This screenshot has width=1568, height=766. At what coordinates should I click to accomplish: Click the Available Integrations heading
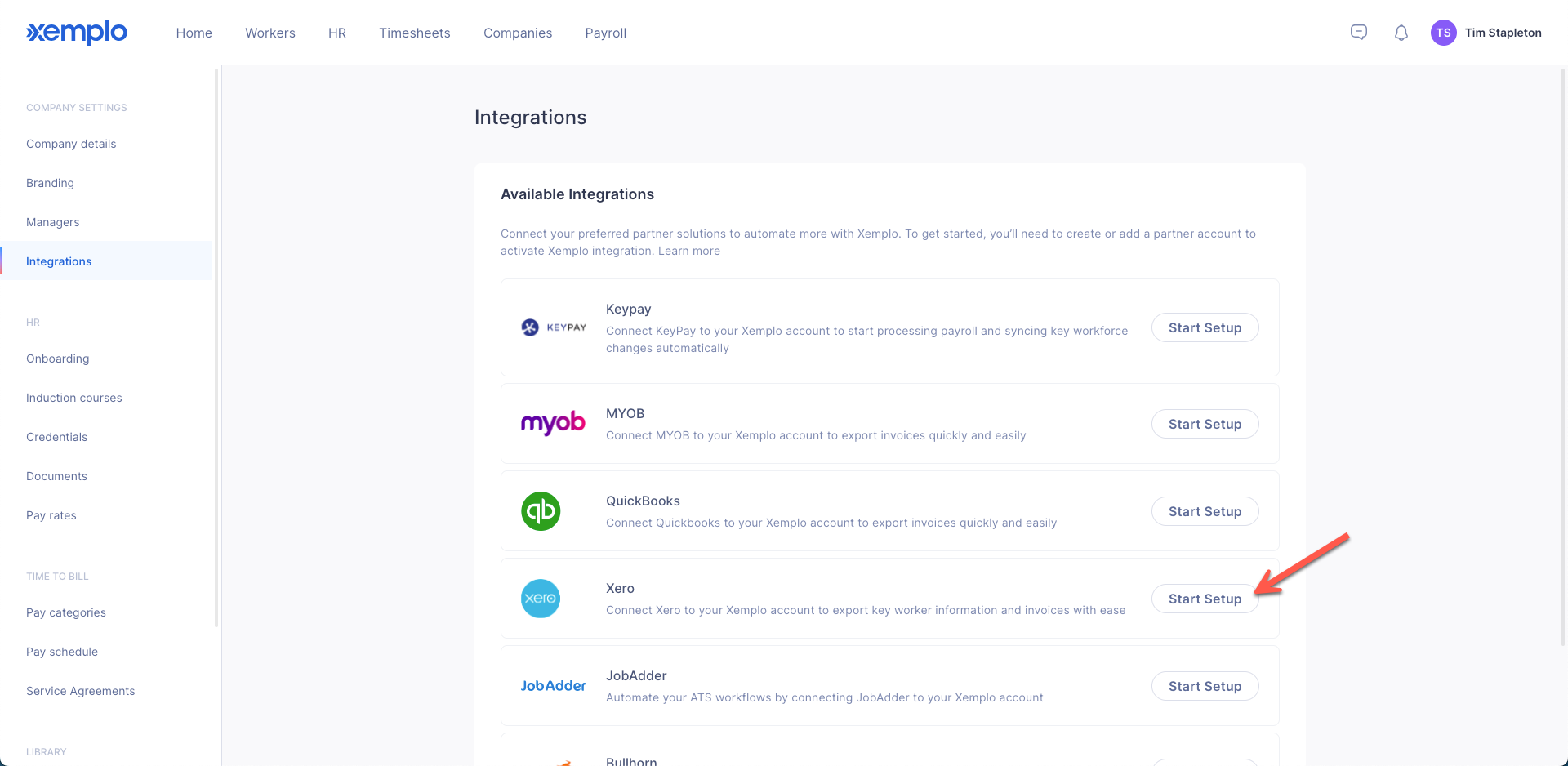click(577, 194)
